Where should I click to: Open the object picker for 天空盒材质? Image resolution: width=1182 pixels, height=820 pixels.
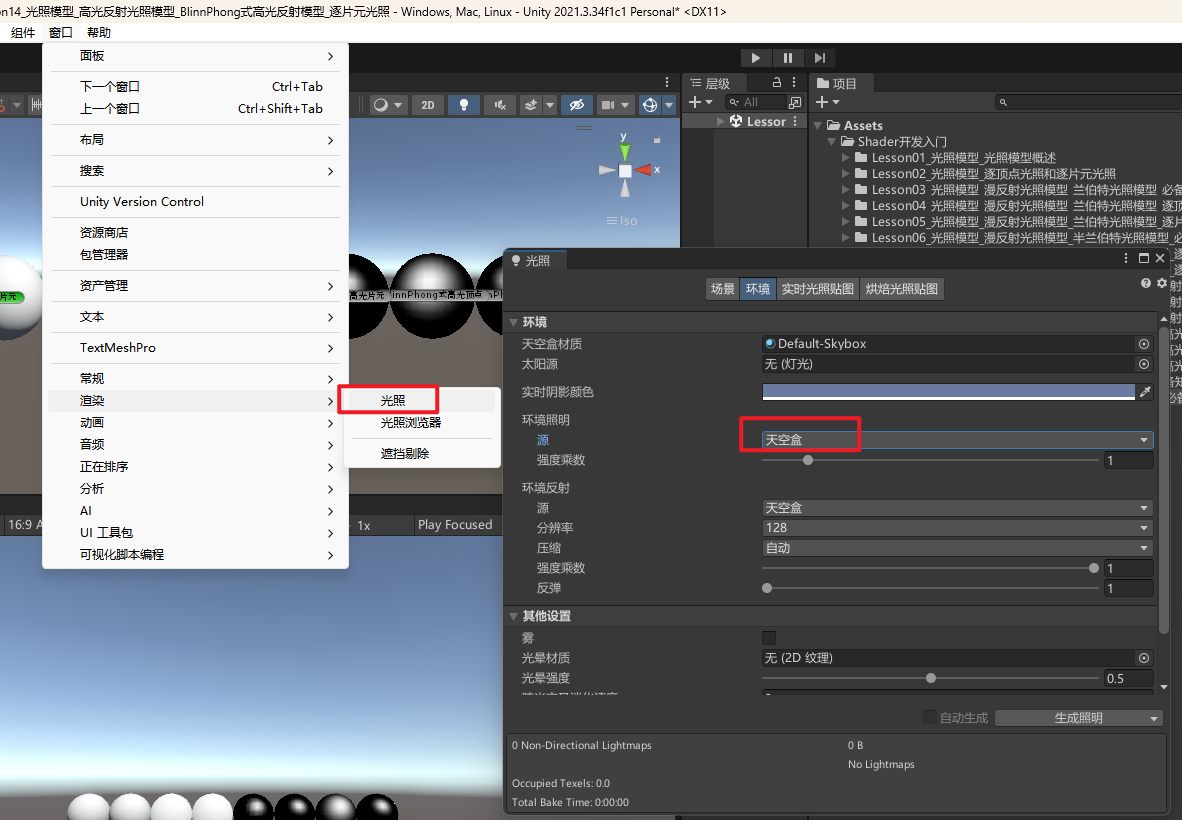1144,344
